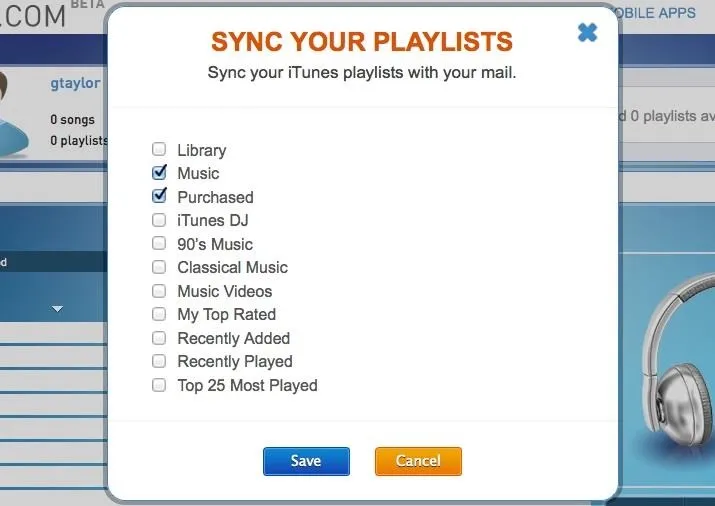Click the orange Cancel button

[x=418, y=461]
